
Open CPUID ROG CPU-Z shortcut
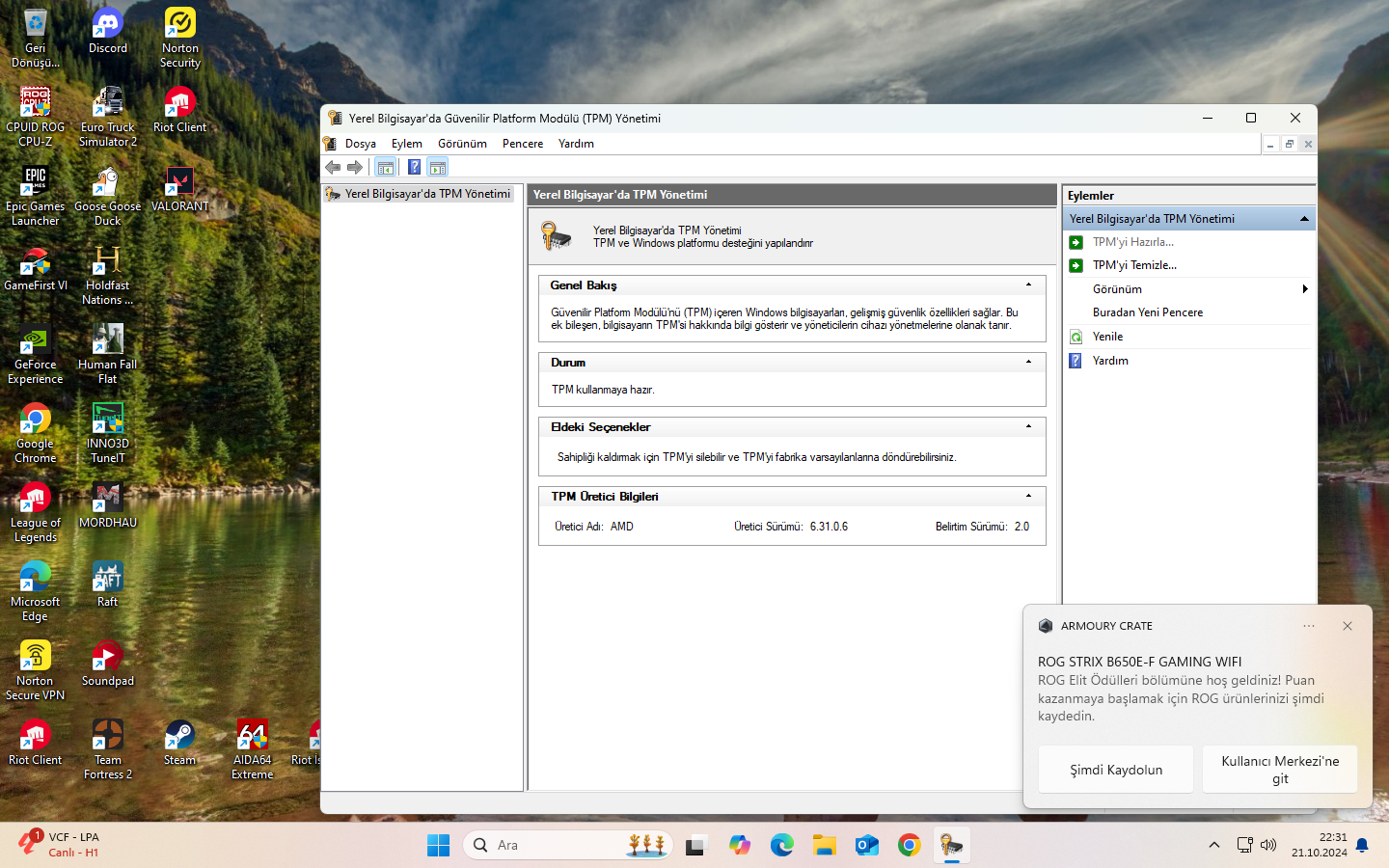36,117
